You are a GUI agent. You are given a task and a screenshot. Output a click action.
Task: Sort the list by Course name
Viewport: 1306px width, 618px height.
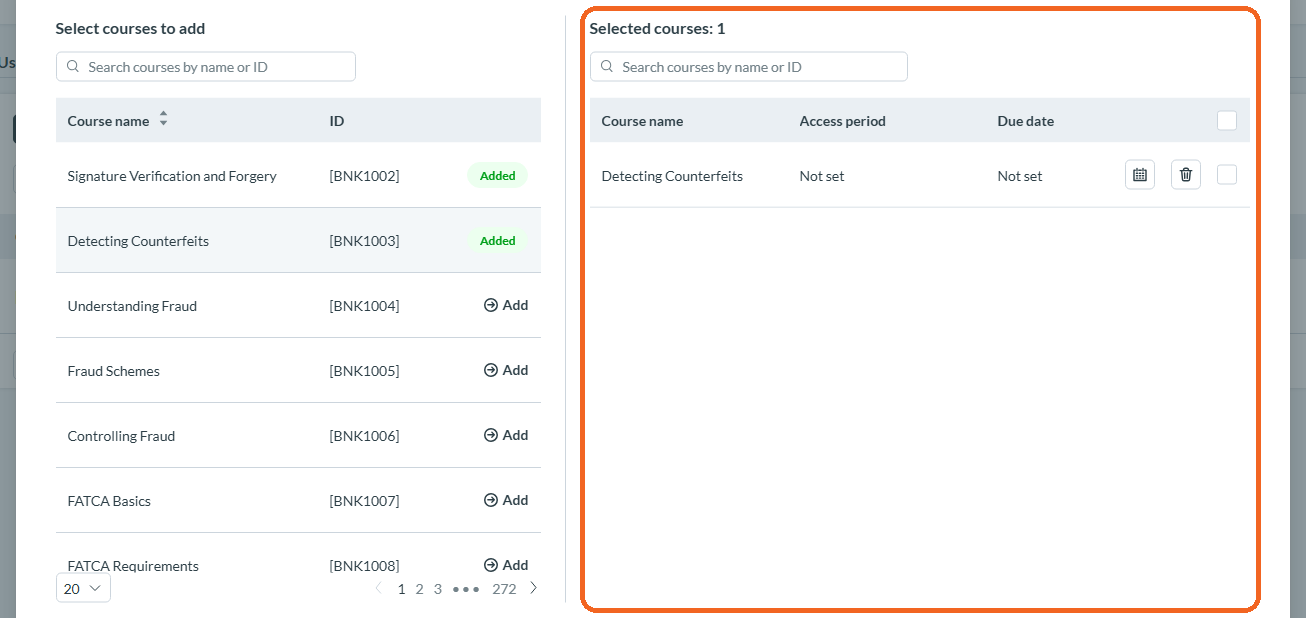(163, 120)
